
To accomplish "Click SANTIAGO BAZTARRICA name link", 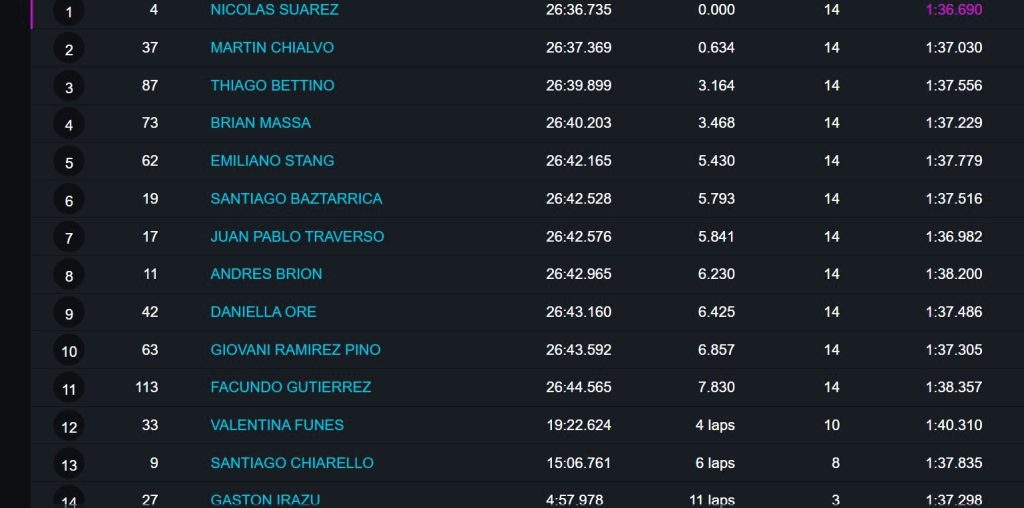I will [x=296, y=198].
